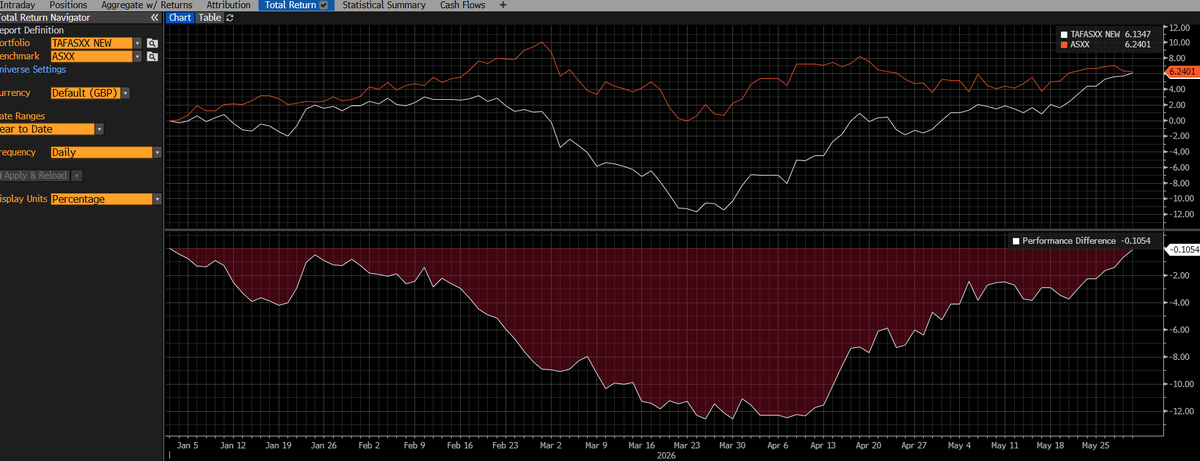This screenshot has width=1200, height=461.
Task: Click the May 25 date axis label
Action: [x=1095, y=445]
